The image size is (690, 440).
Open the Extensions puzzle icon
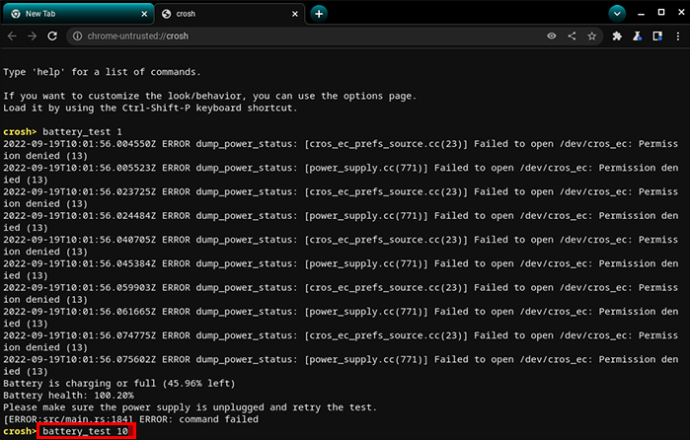pyautogui.click(x=617, y=36)
